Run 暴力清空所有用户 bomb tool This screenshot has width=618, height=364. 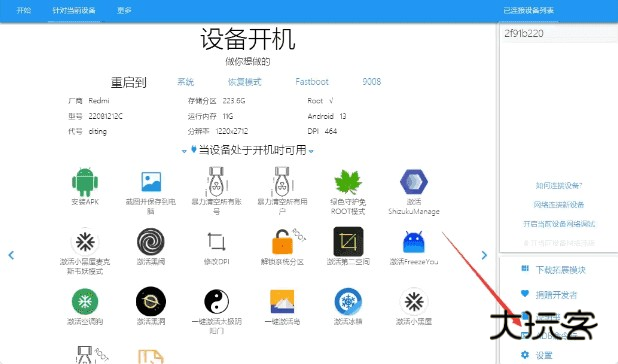pyautogui.click(x=282, y=182)
